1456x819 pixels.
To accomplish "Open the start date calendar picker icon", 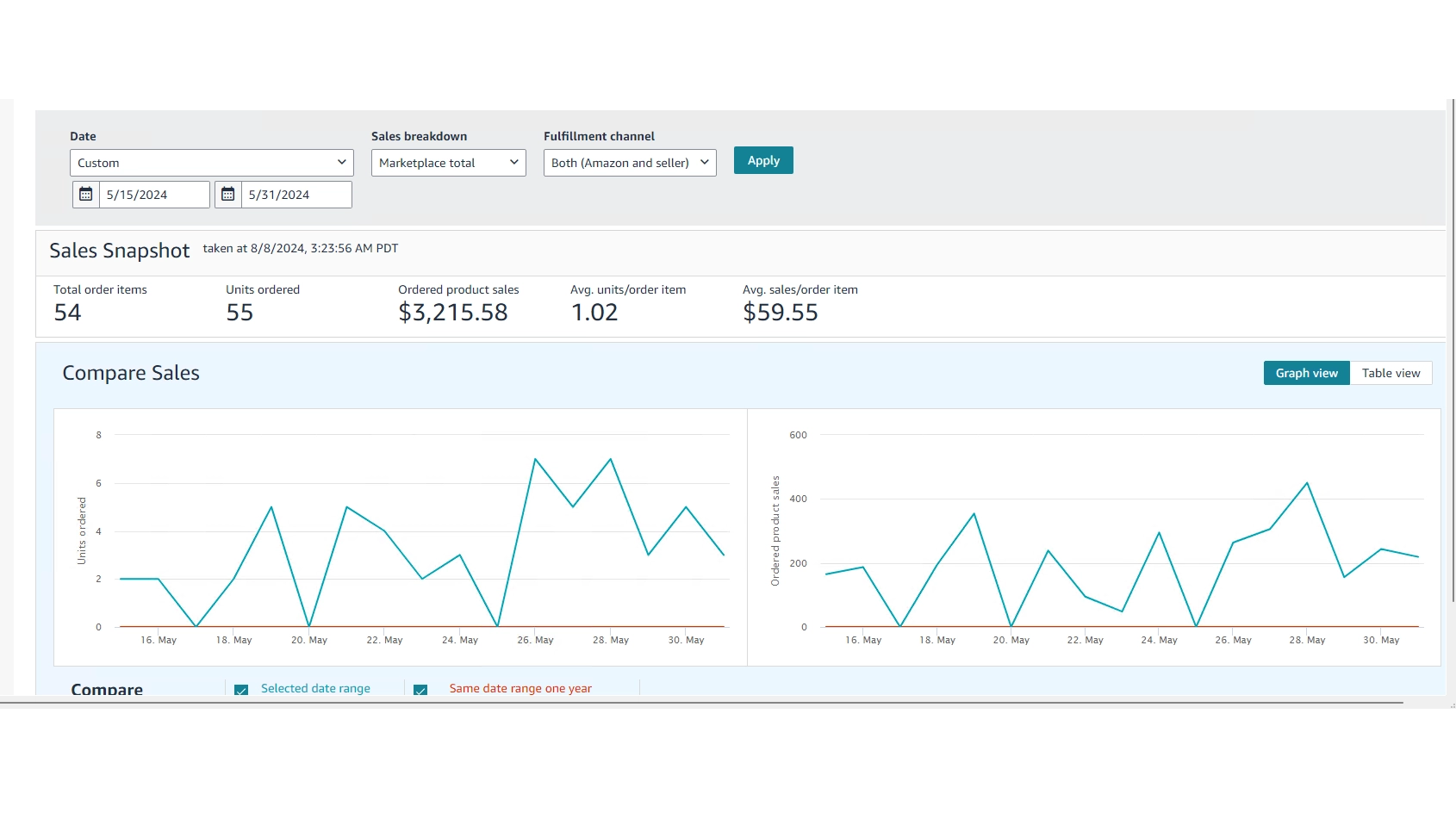I will tap(86, 195).
